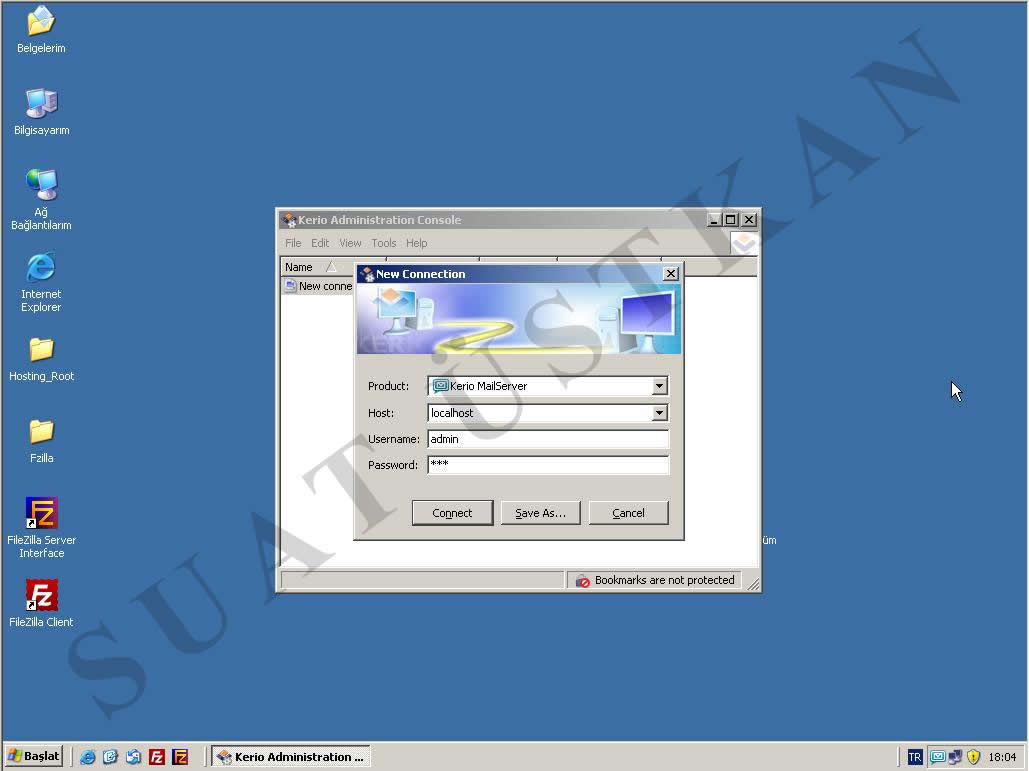Open the Tools menu in Kerio Administration Console
The image size is (1029, 771).
(383, 243)
